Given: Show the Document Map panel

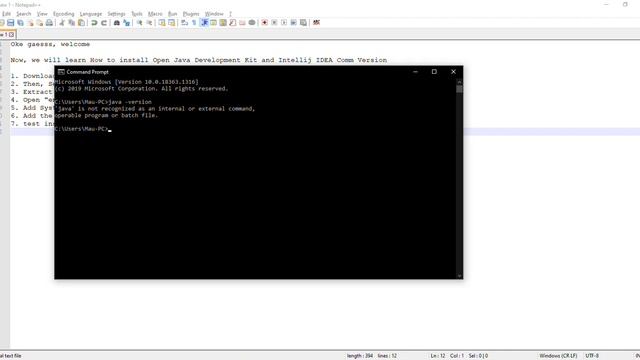Looking at the screenshot, I should point(223,23).
